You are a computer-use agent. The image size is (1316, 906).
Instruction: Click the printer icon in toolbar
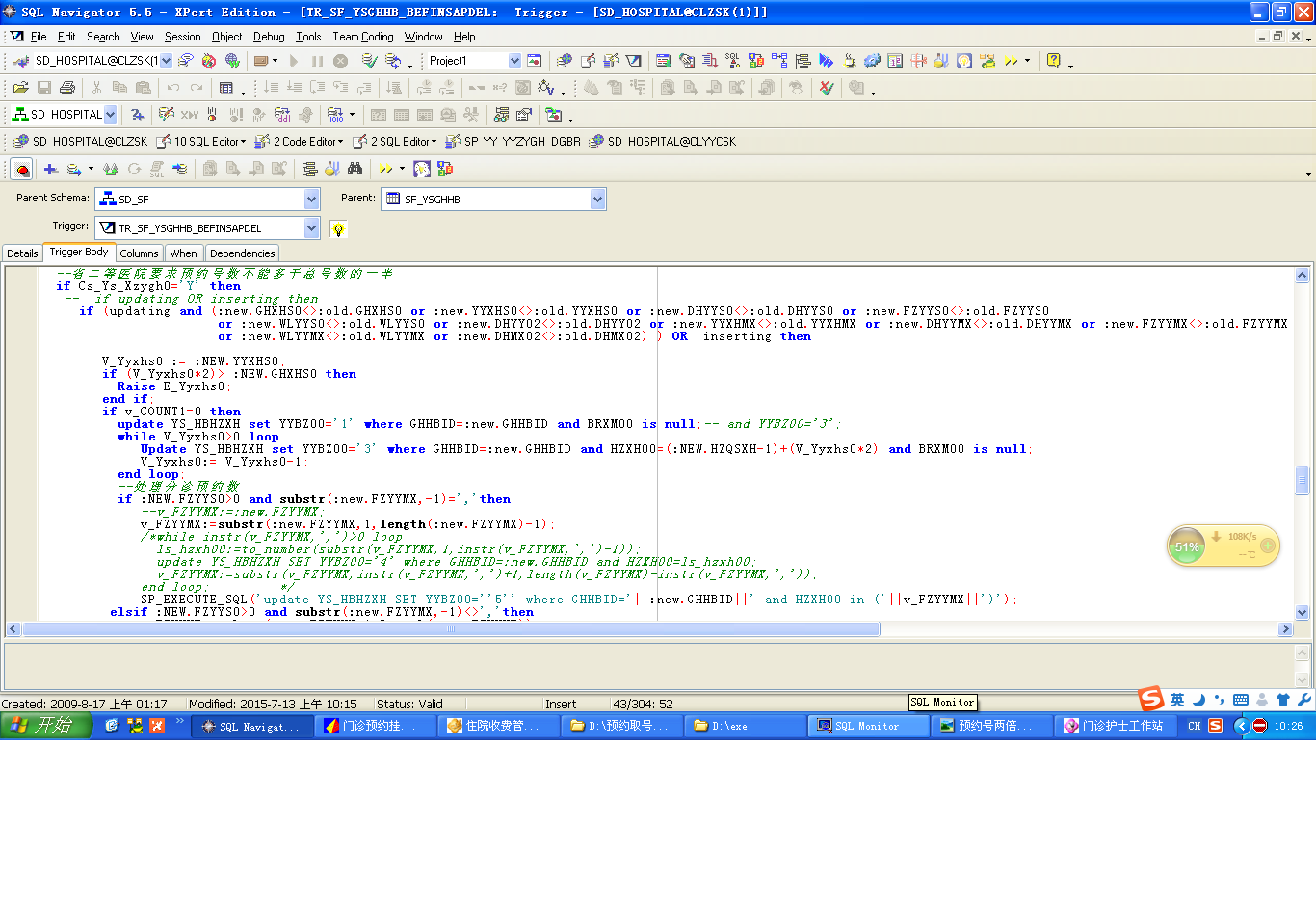coord(66,88)
